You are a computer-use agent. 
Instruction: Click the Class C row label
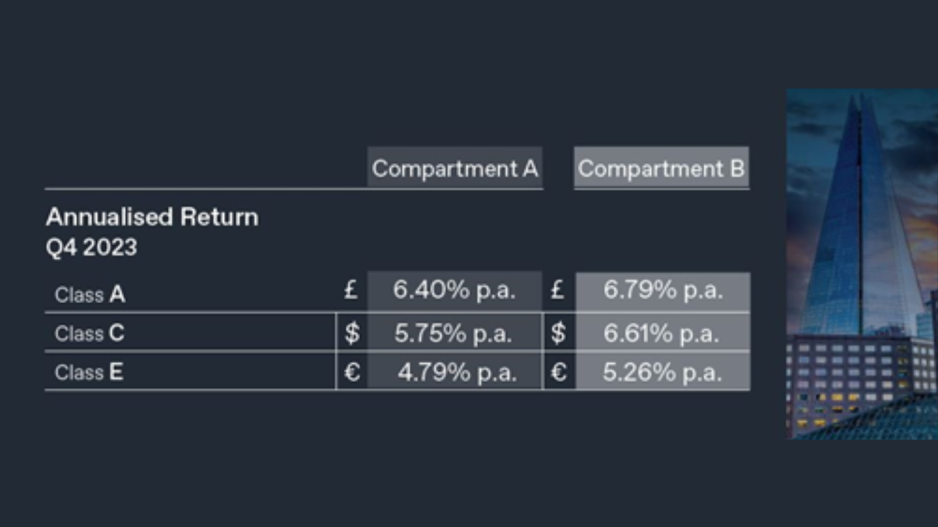[x=90, y=333]
